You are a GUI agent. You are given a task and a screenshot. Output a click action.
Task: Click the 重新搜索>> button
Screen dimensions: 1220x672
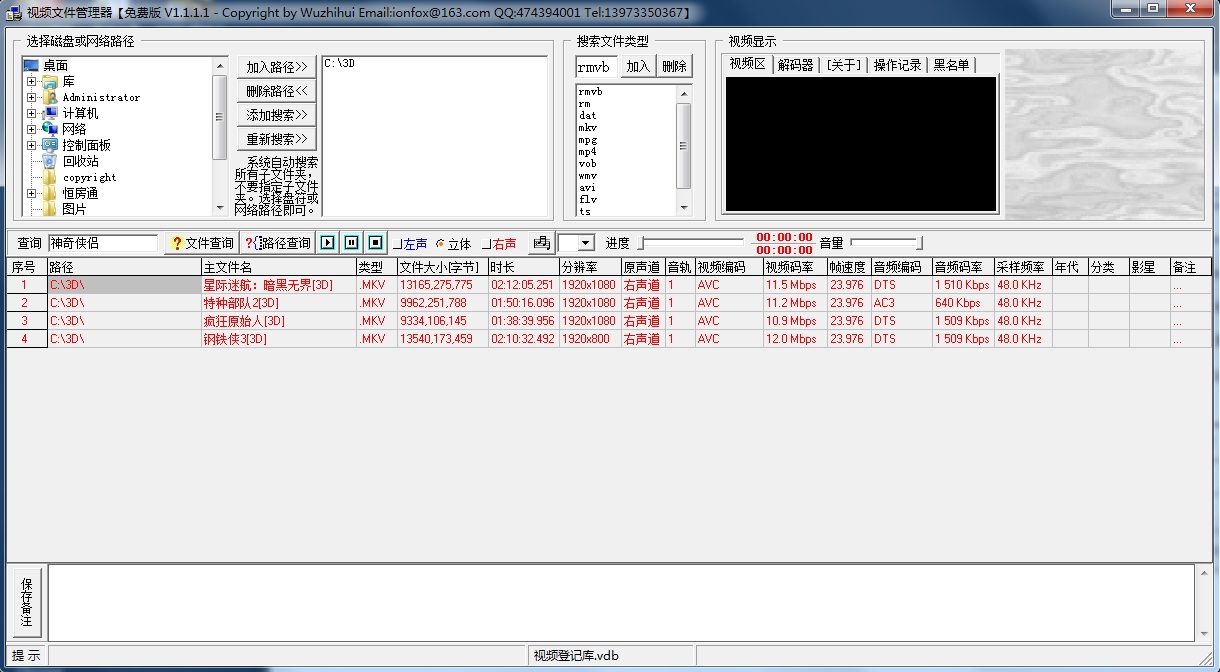click(x=276, y=139)
